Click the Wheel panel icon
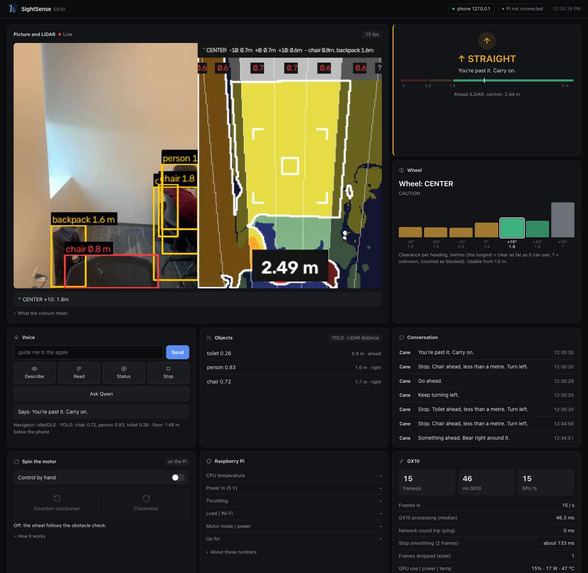This screenshot has height=573, width=588. tap(401, 170)
